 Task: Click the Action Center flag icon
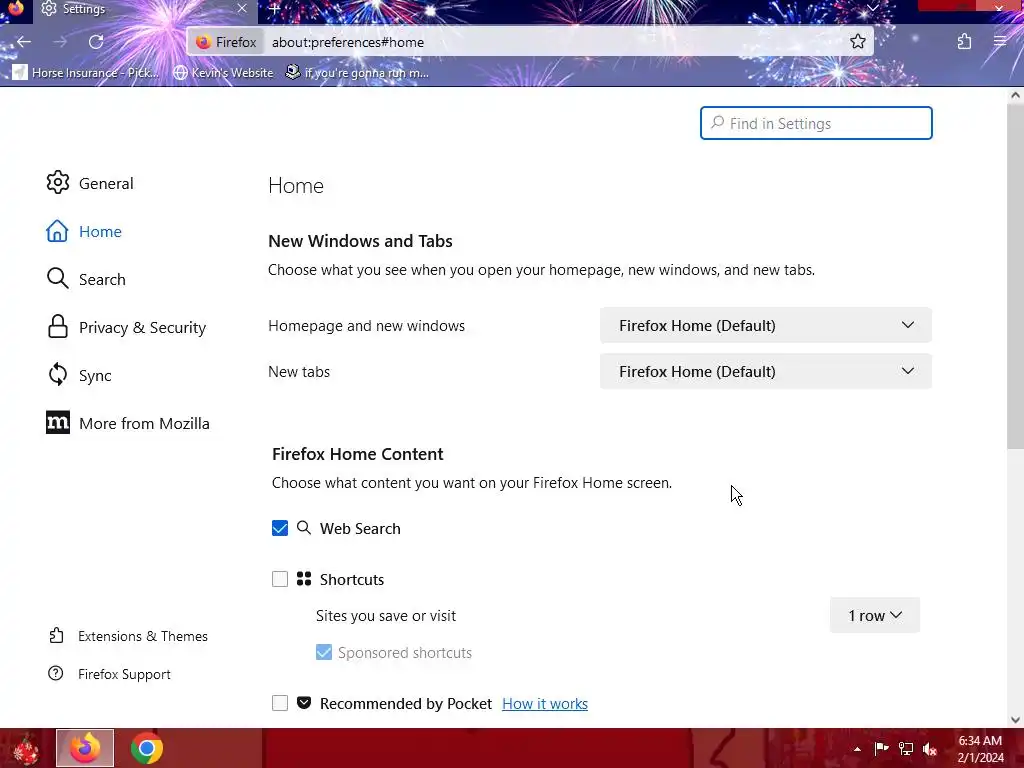881,748
